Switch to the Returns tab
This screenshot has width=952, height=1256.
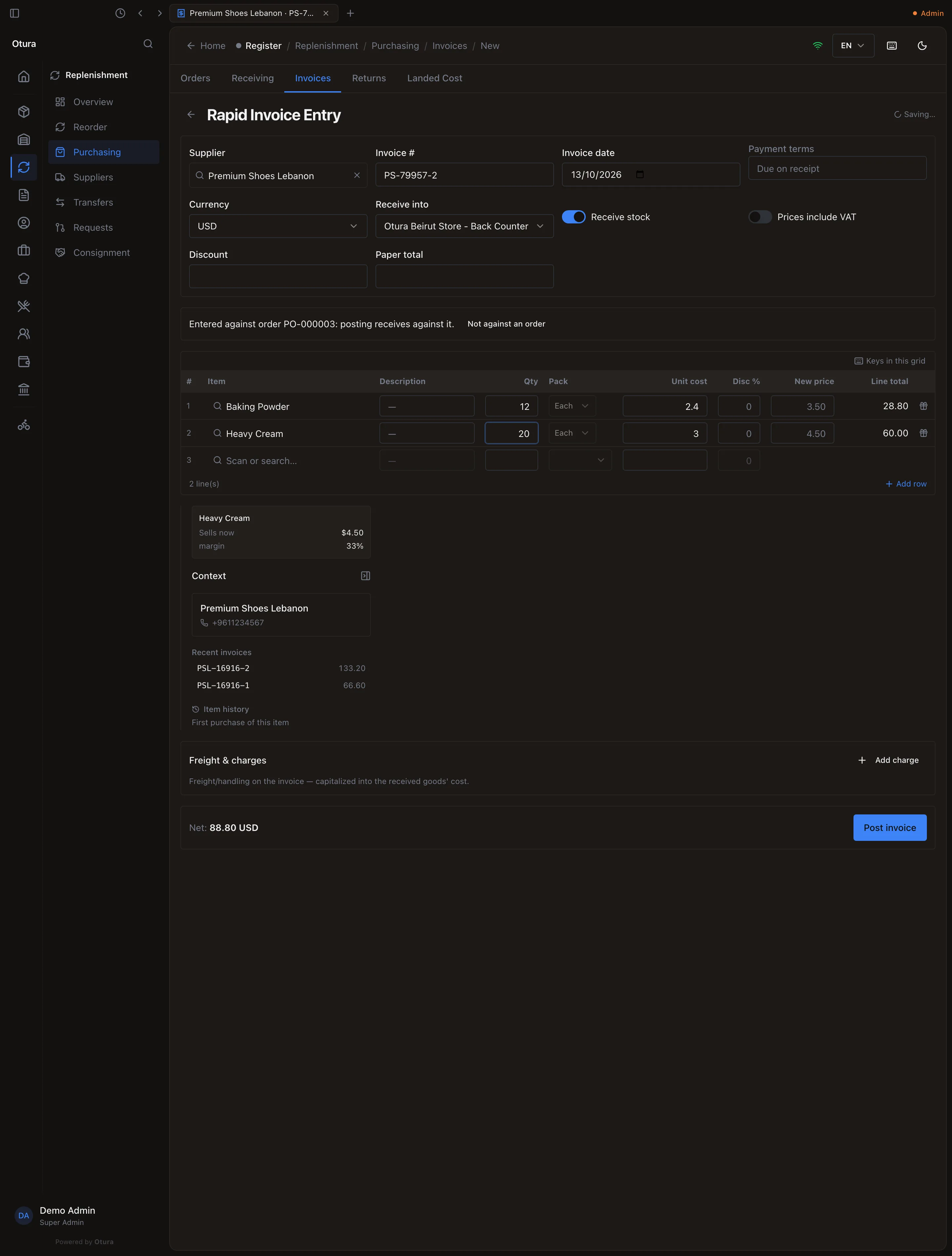[x=369, y=78]
